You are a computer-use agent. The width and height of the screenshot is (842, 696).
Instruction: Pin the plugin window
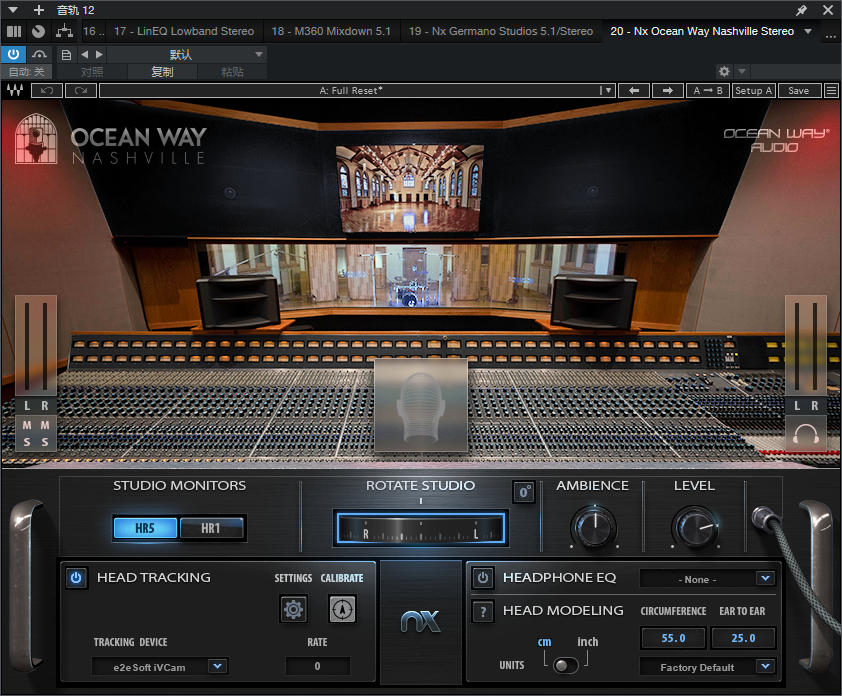coord(801,10)
